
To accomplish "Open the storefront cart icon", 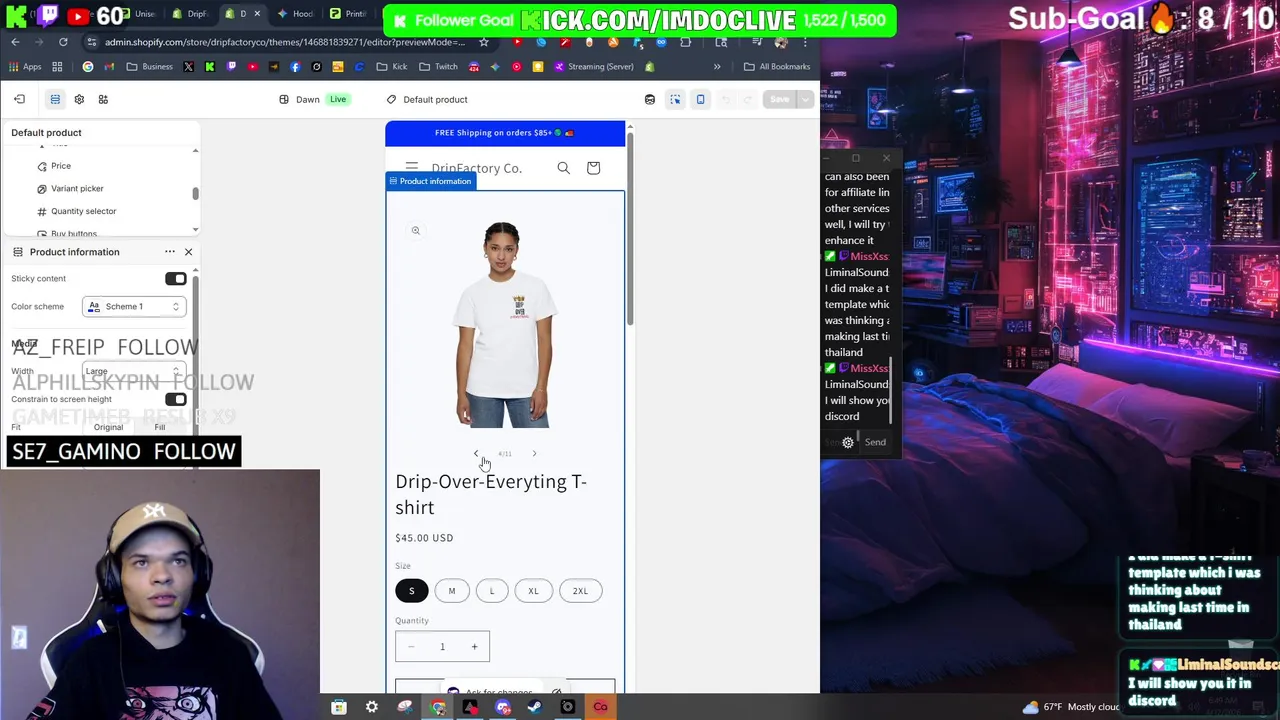I will (x=593, y=168).
